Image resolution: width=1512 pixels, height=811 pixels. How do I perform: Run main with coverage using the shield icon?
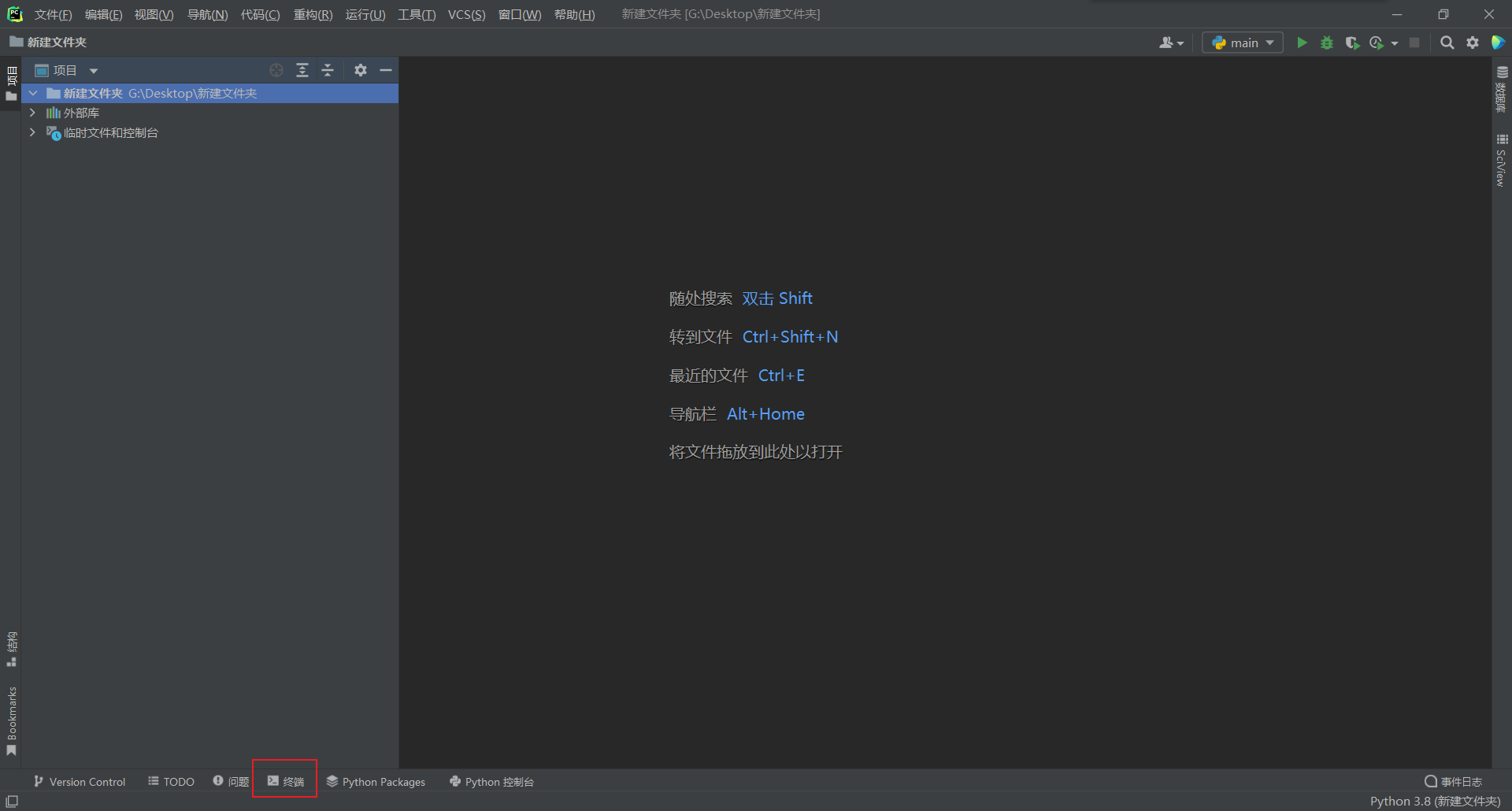[x=1352, y=43]
